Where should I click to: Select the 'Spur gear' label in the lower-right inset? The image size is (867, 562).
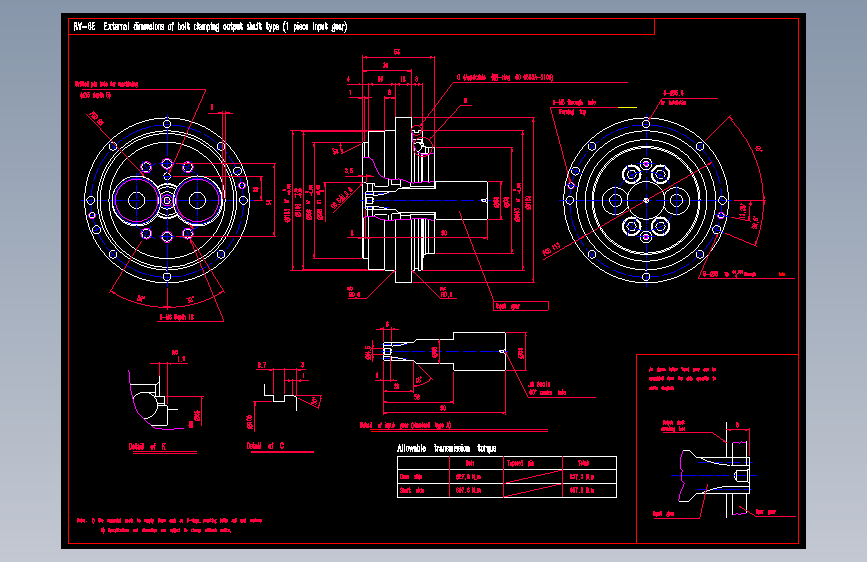click(766, 512)
